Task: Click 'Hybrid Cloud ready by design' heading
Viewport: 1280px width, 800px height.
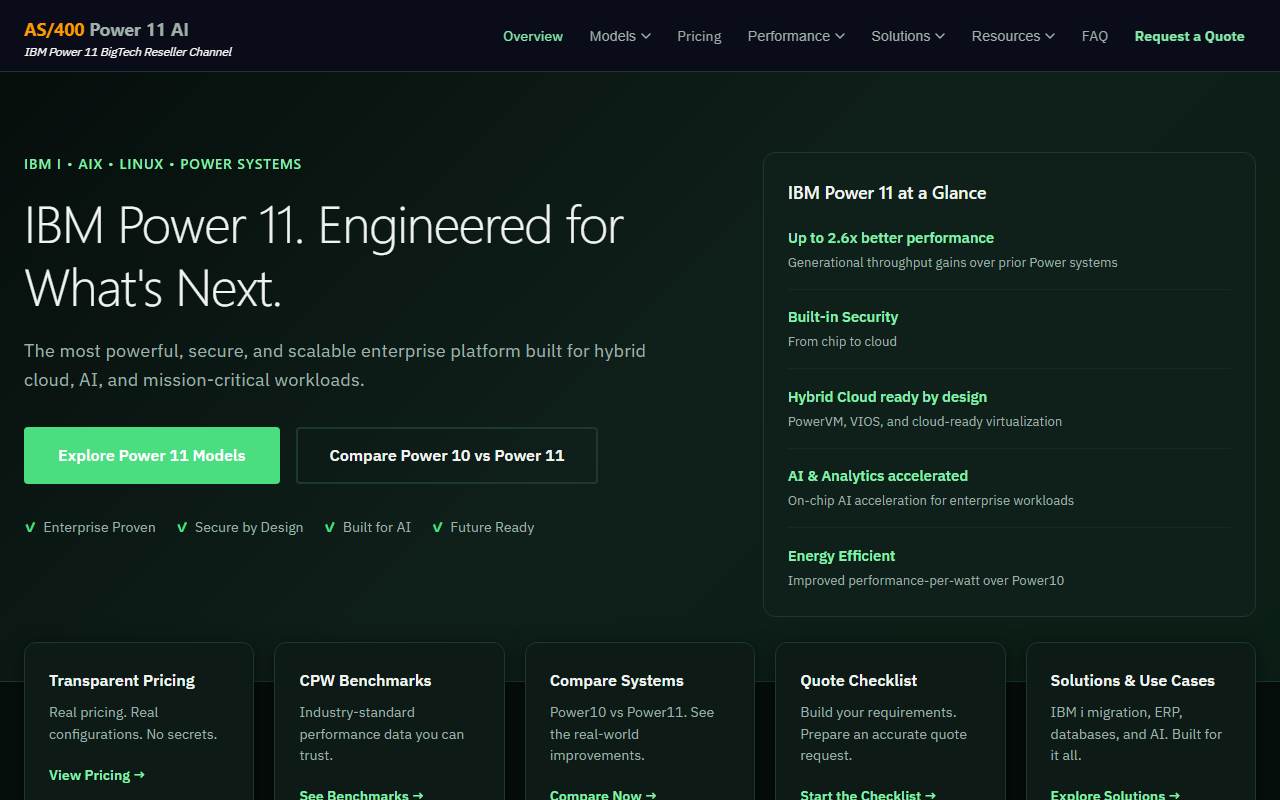Action: pyautogui.click(x=887, y=397)
